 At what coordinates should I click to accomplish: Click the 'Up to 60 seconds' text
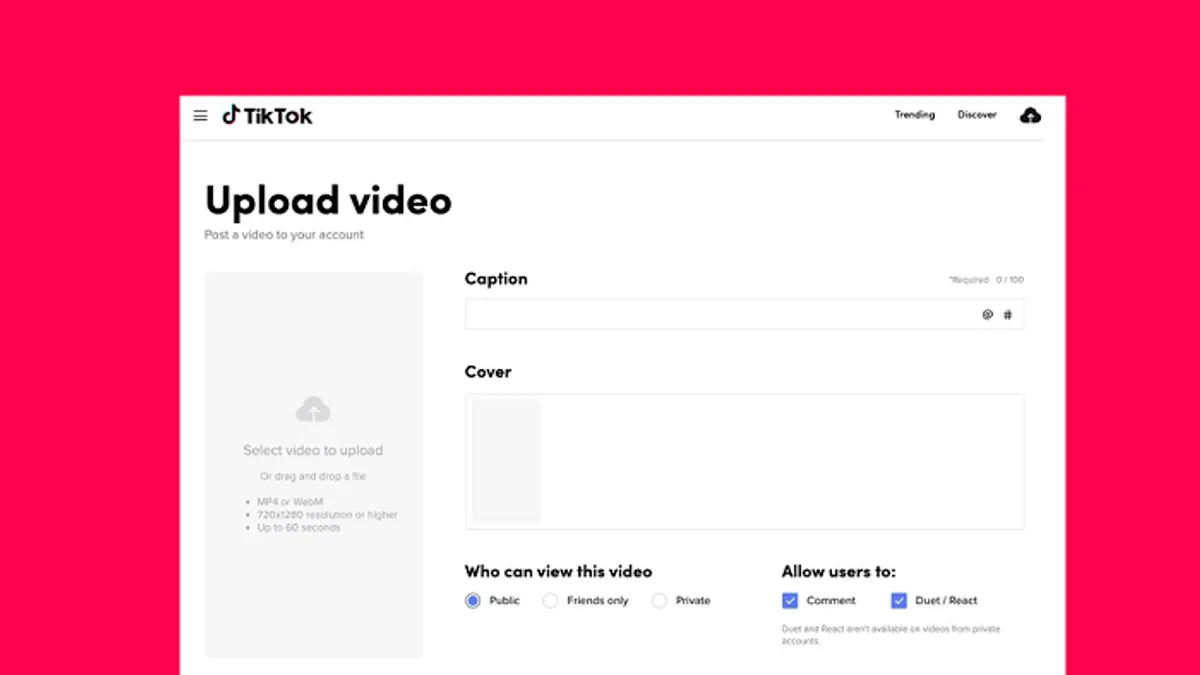[298, 528]
